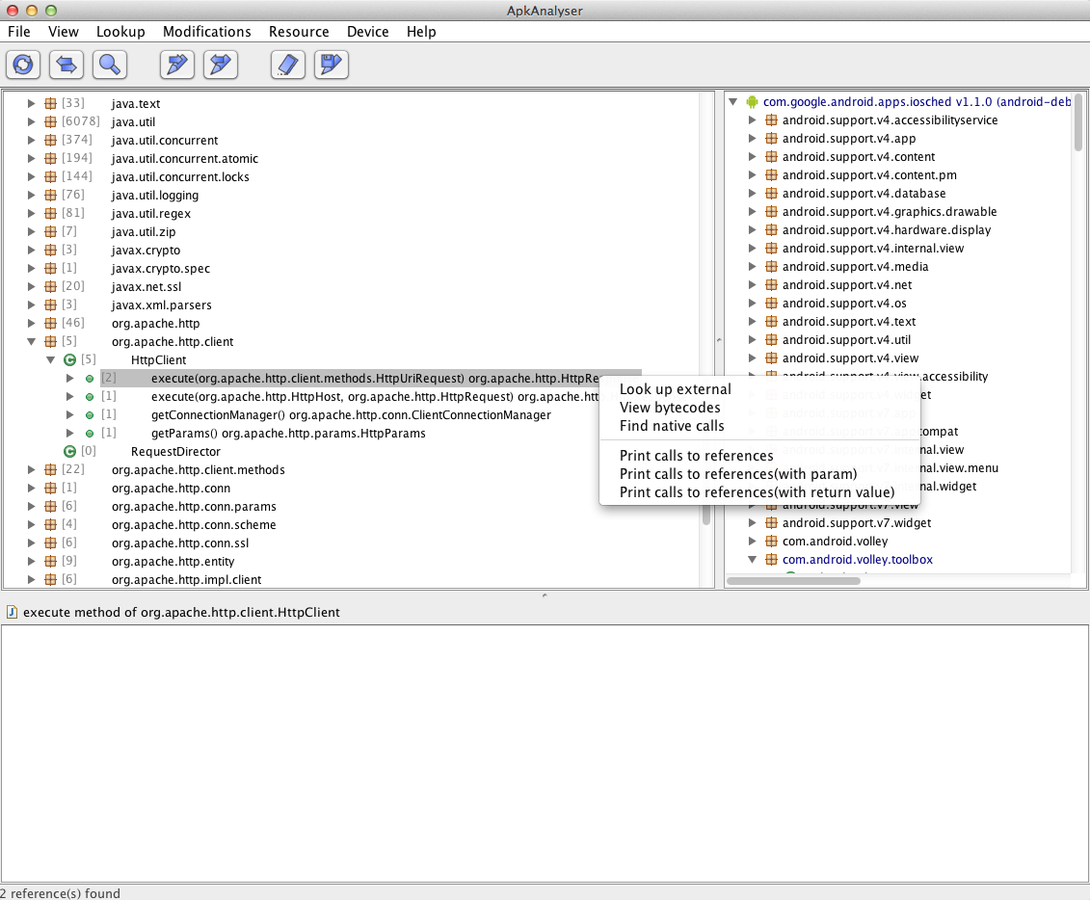Click the pencil with left arrow icon
This screenshot has height=900, width=1090.
(x=220, y=65)
